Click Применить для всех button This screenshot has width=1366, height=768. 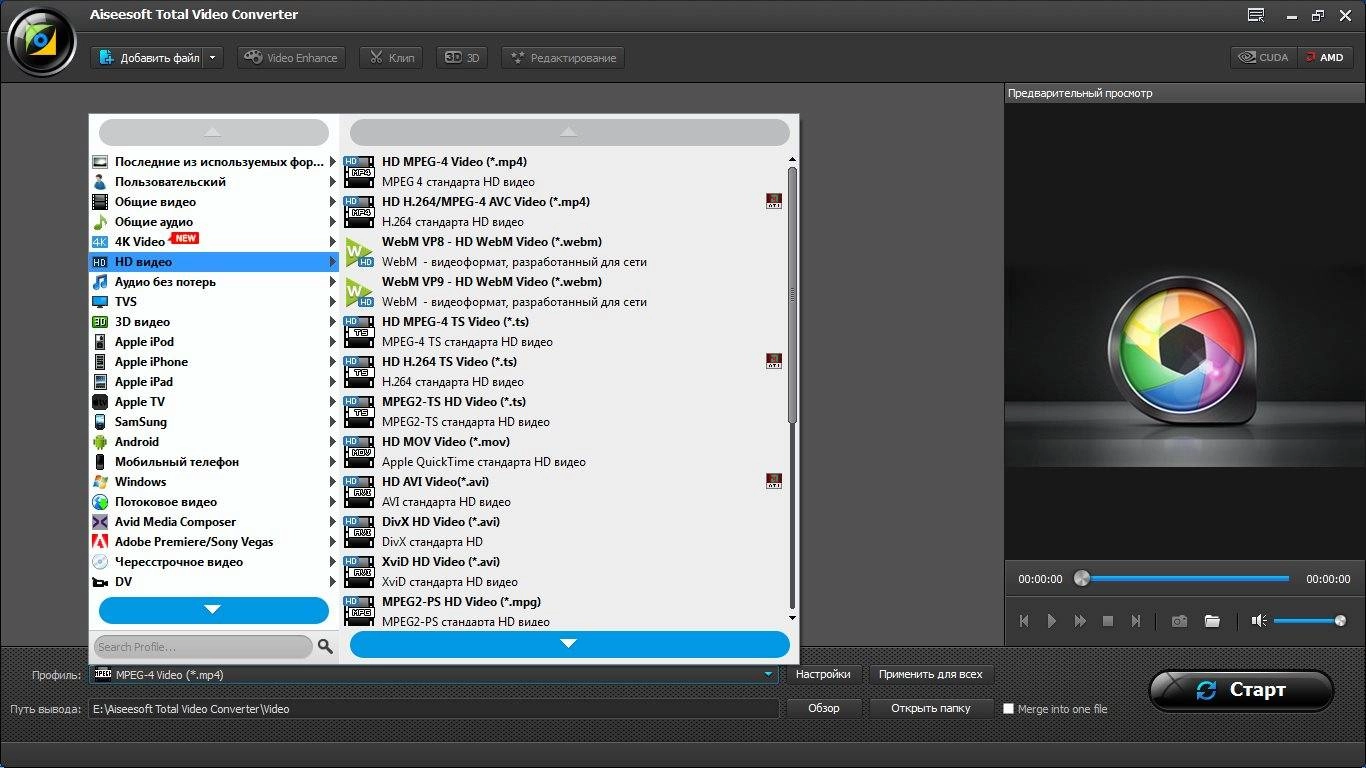click(x=931, y=675)
